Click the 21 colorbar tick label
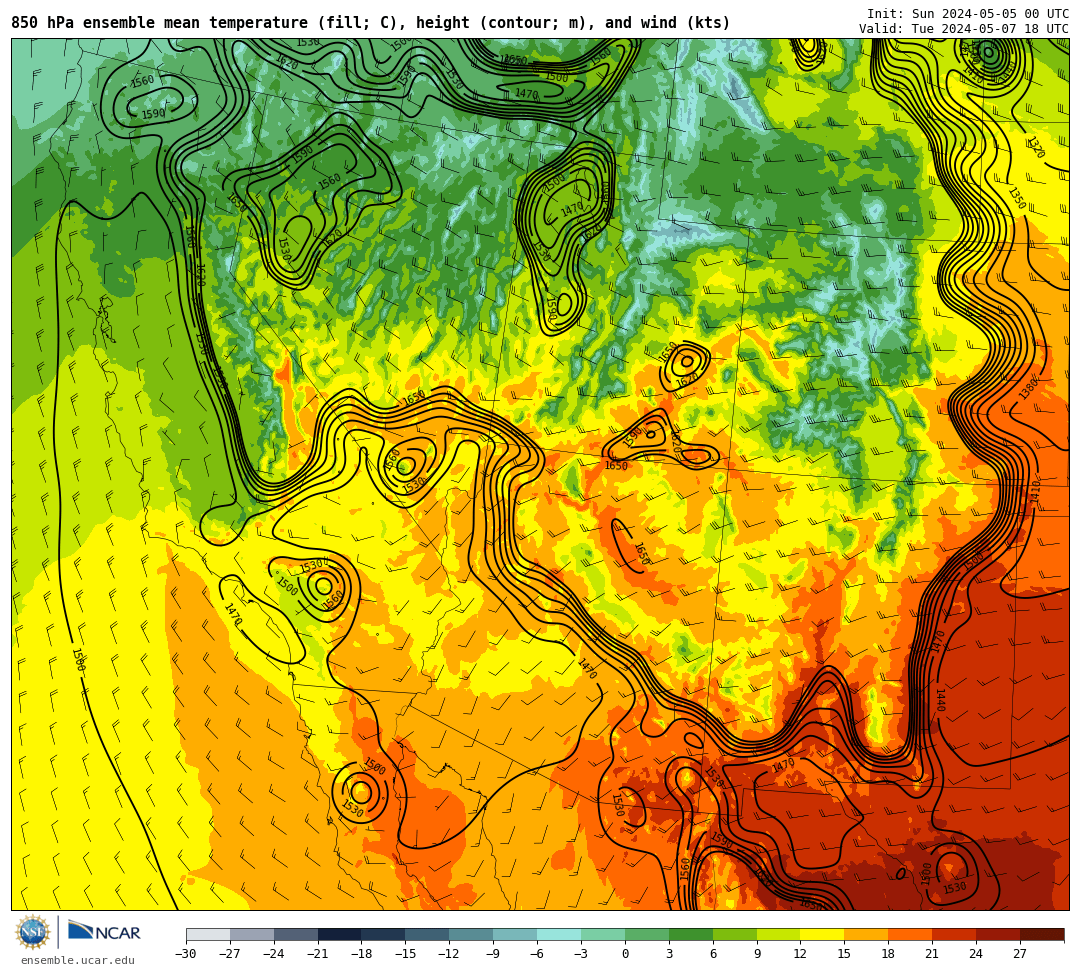This screenshot has width=1080, height=973. (932, 954)
